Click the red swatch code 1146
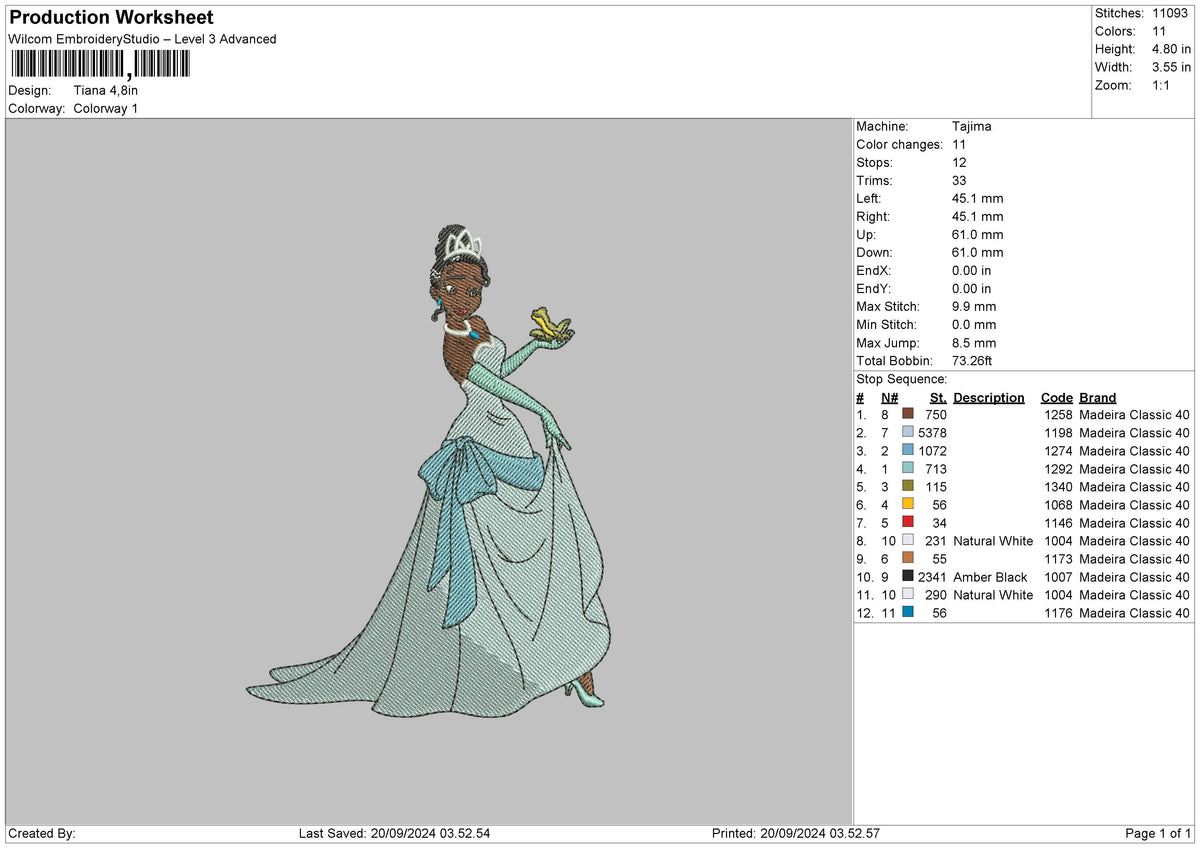The image size is (1200, 848). (908, 522)
